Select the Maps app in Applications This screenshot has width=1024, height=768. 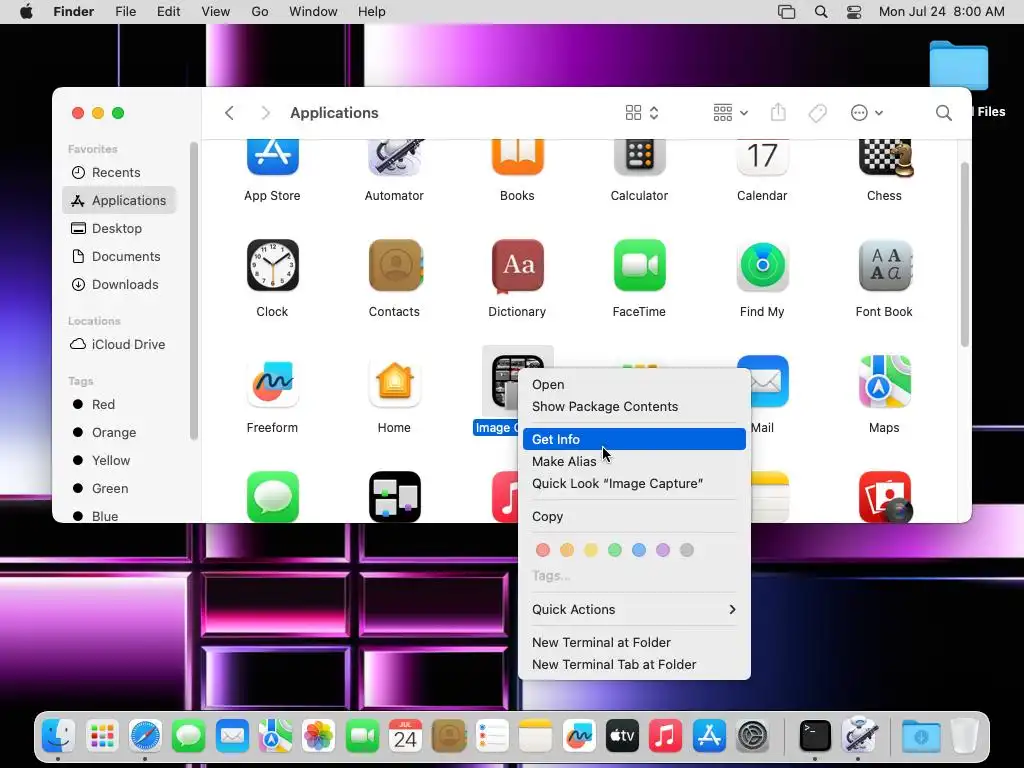[x=885, y=381]
